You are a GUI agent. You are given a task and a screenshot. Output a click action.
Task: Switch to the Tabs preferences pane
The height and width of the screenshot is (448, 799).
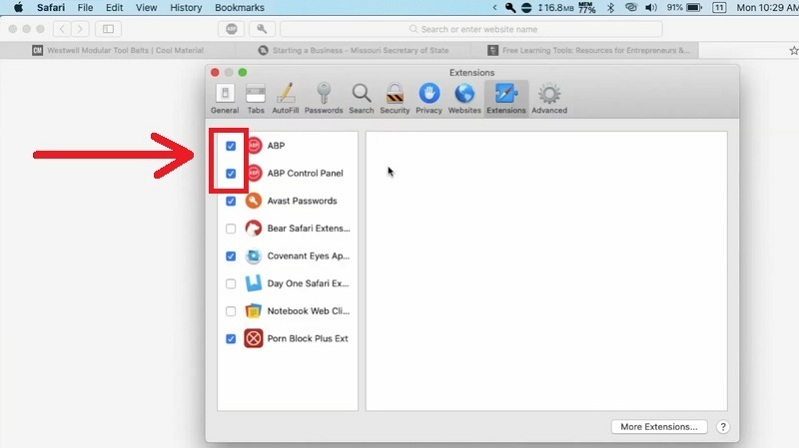pos(256,98)
